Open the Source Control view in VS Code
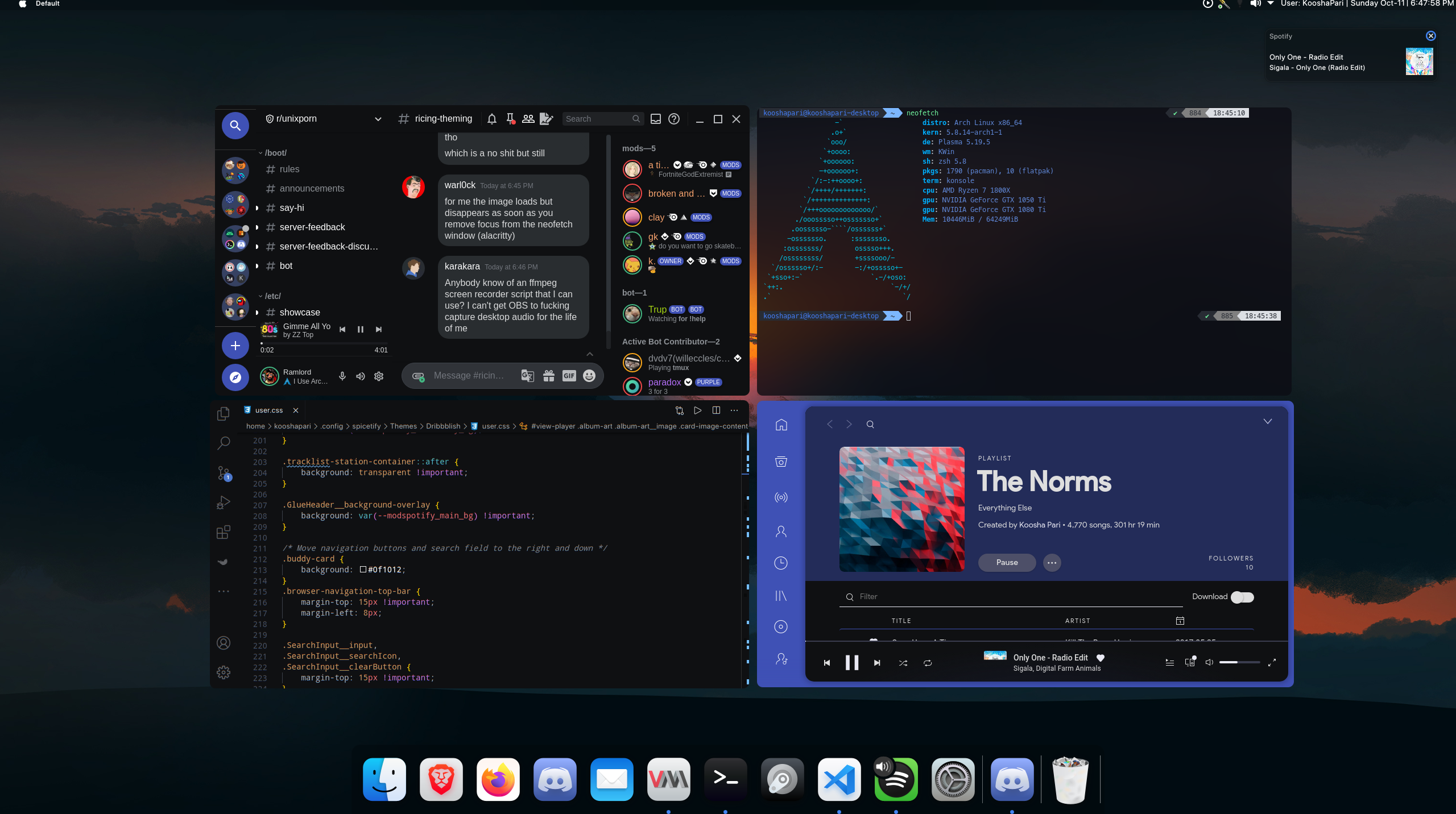The width and height of the screenshot is (1456, 814). 223,474
